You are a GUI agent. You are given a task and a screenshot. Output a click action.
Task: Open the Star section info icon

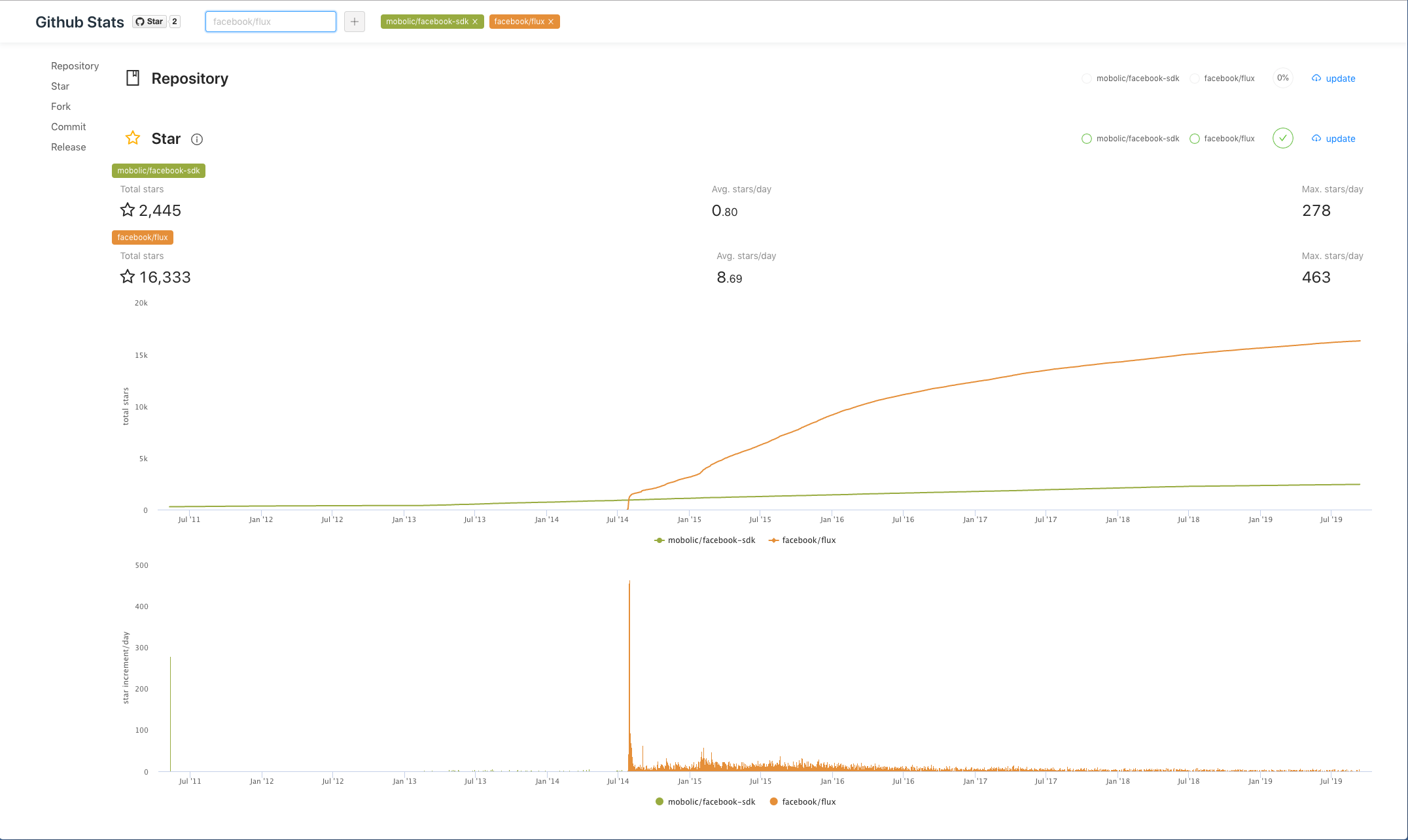(197, 139)
